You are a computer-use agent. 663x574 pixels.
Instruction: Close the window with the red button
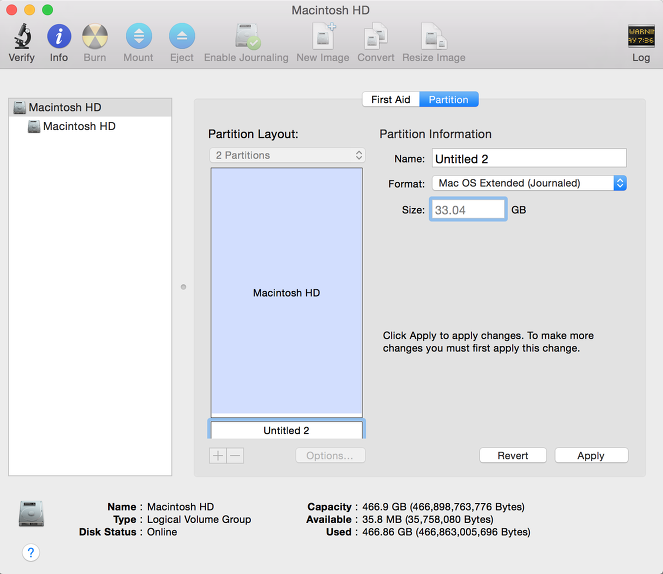click(x=11, y=10)
